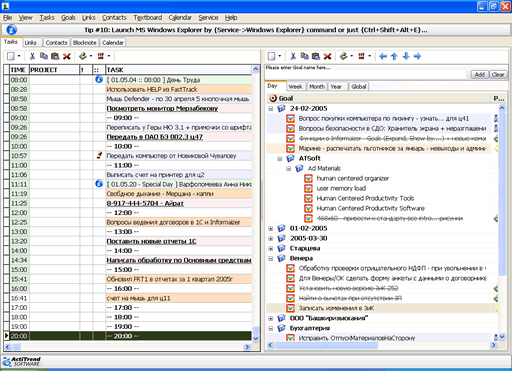512x371 pixels.
Task: Select the Week goals tab
Action: click(x=295, y=87)
